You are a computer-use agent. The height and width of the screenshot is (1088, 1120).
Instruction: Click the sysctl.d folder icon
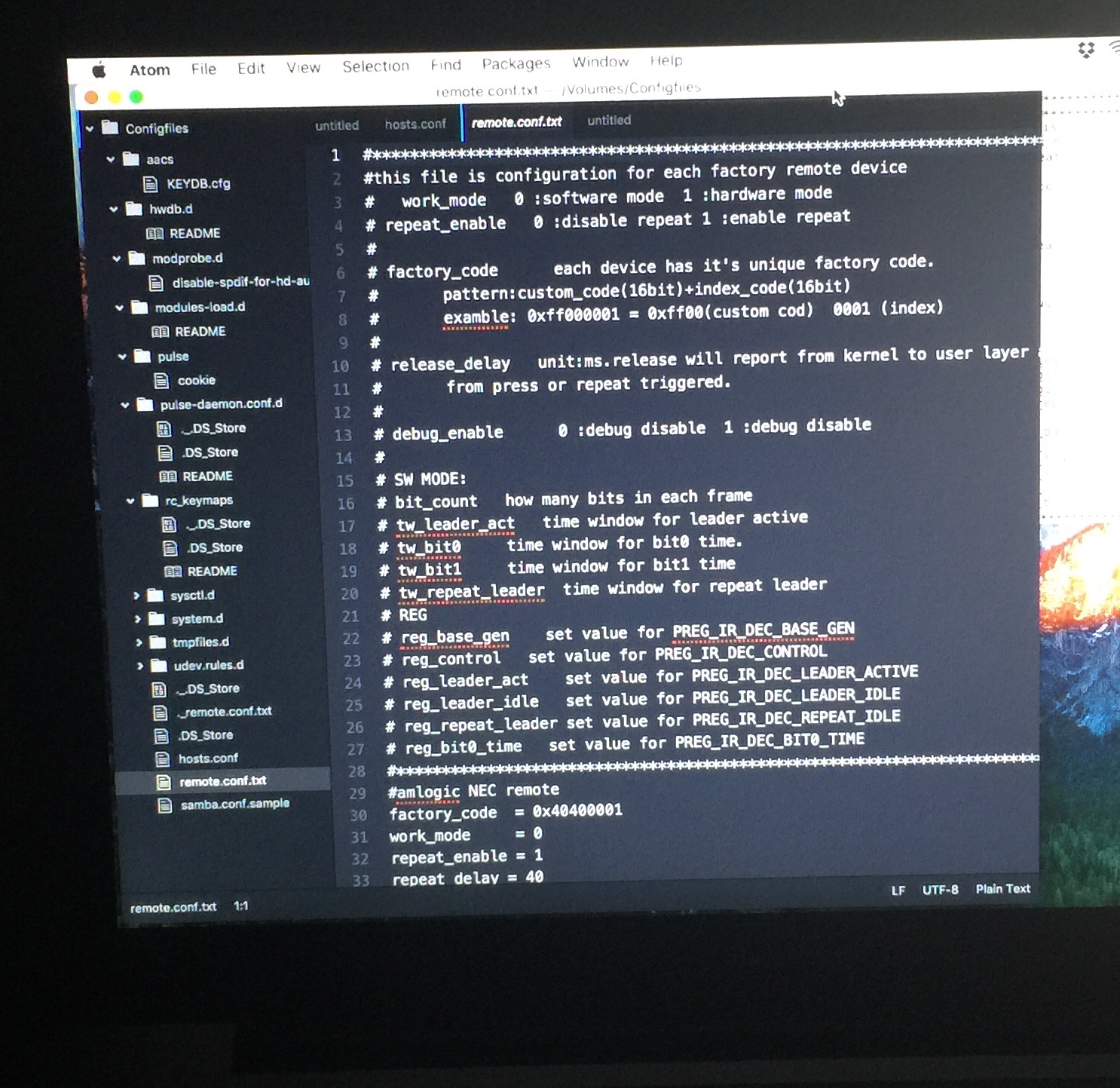click(155, 596)
